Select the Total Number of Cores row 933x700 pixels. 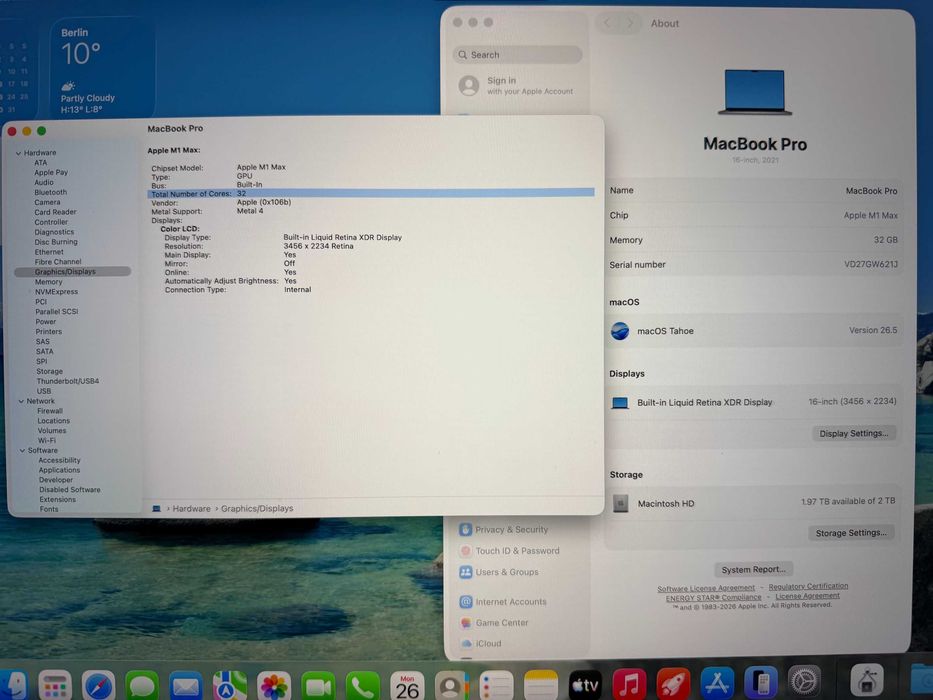(x=371, y=193)
